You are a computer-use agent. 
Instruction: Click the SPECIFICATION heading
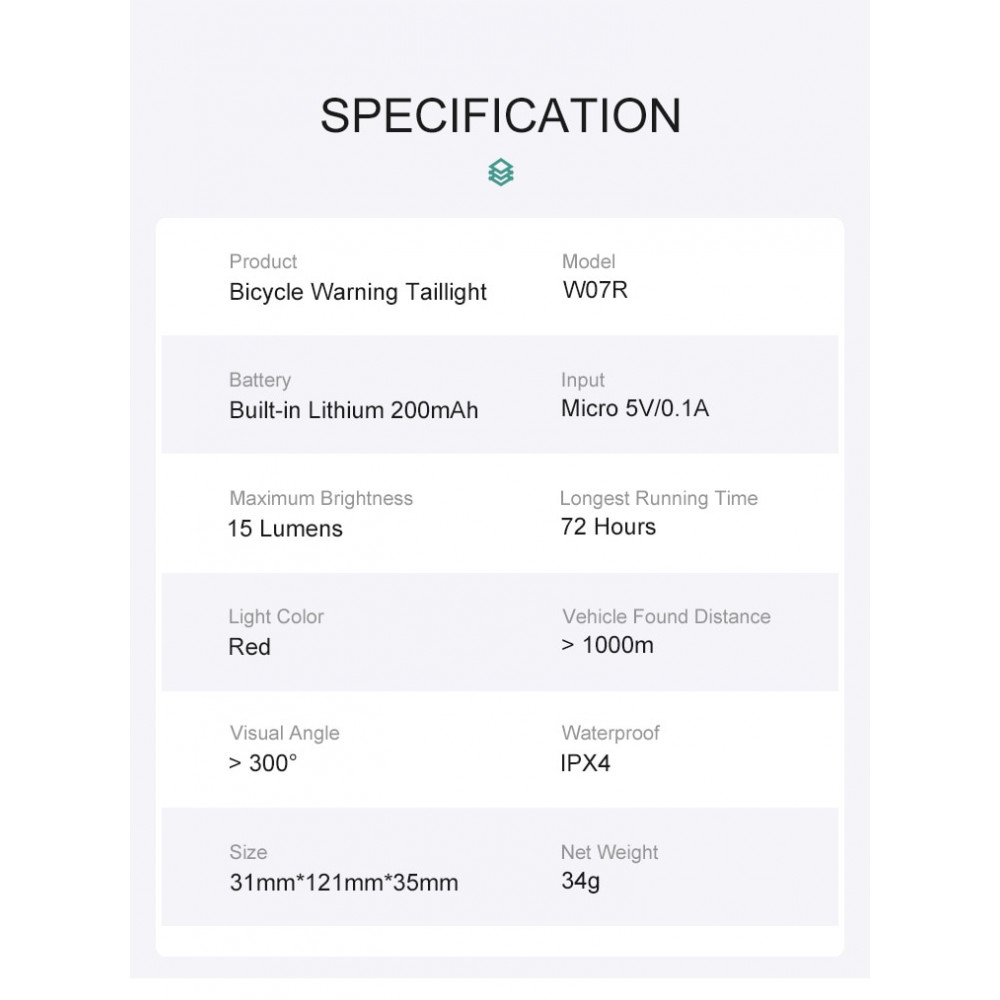tap(501, 115)
